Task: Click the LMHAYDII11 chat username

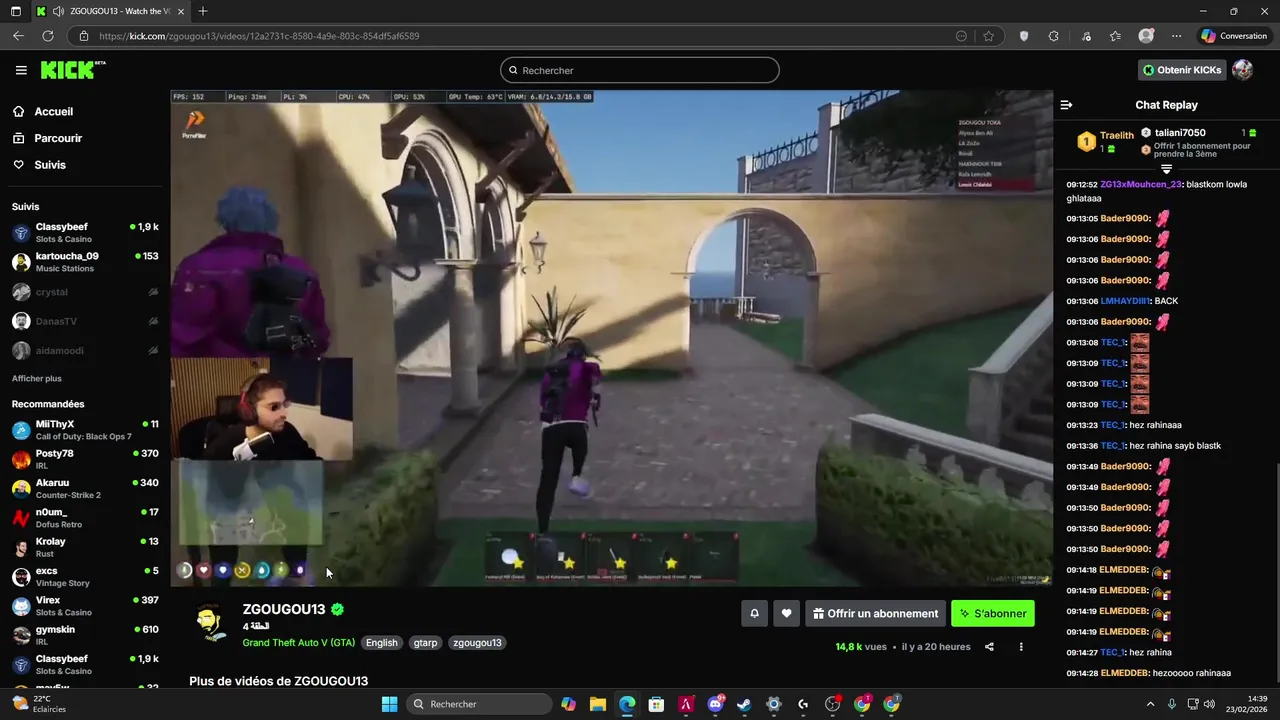Action: pos(1126,301)
